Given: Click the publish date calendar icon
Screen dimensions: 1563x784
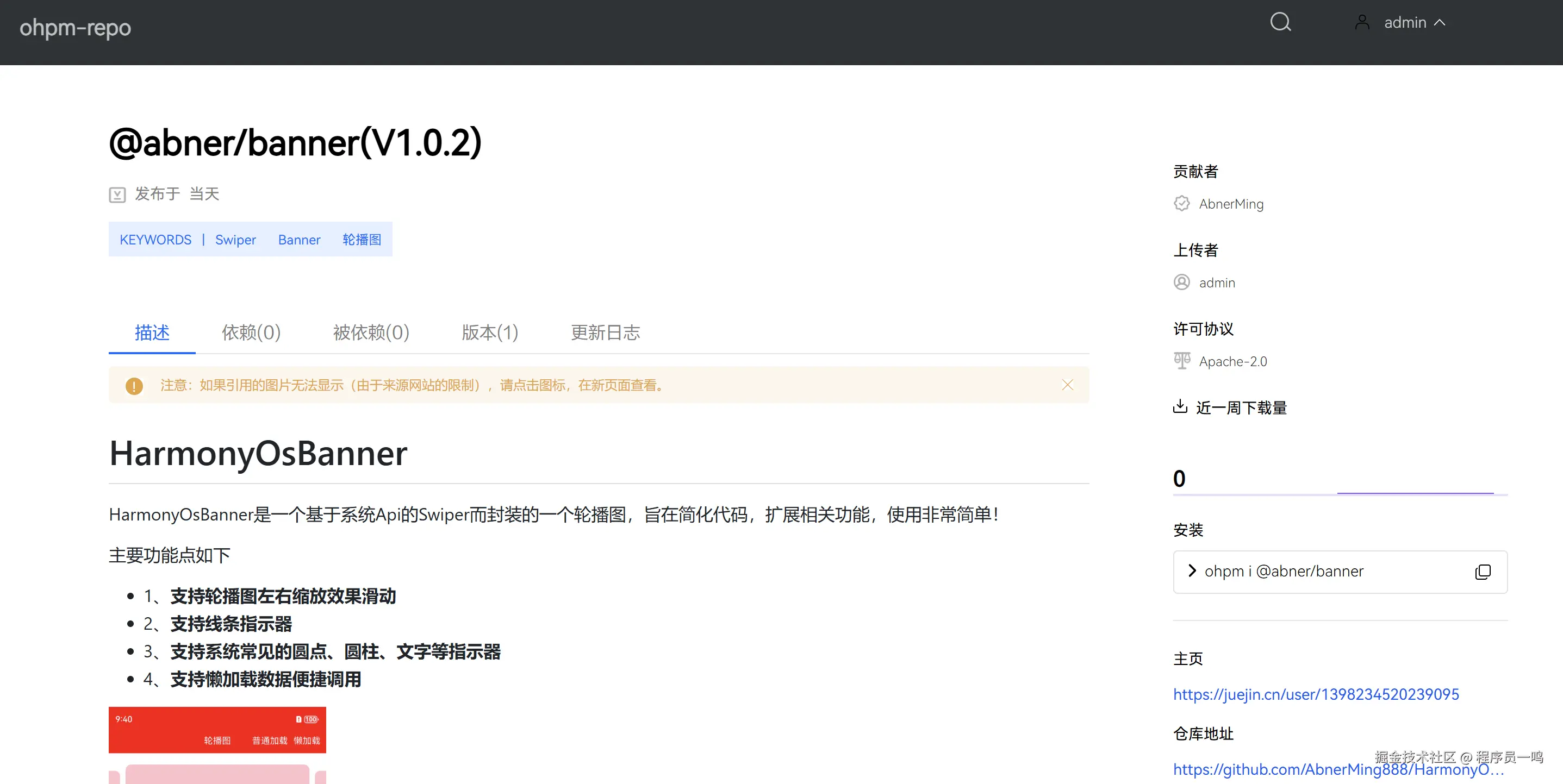Looking at the screenshot, I should point(117,195).
